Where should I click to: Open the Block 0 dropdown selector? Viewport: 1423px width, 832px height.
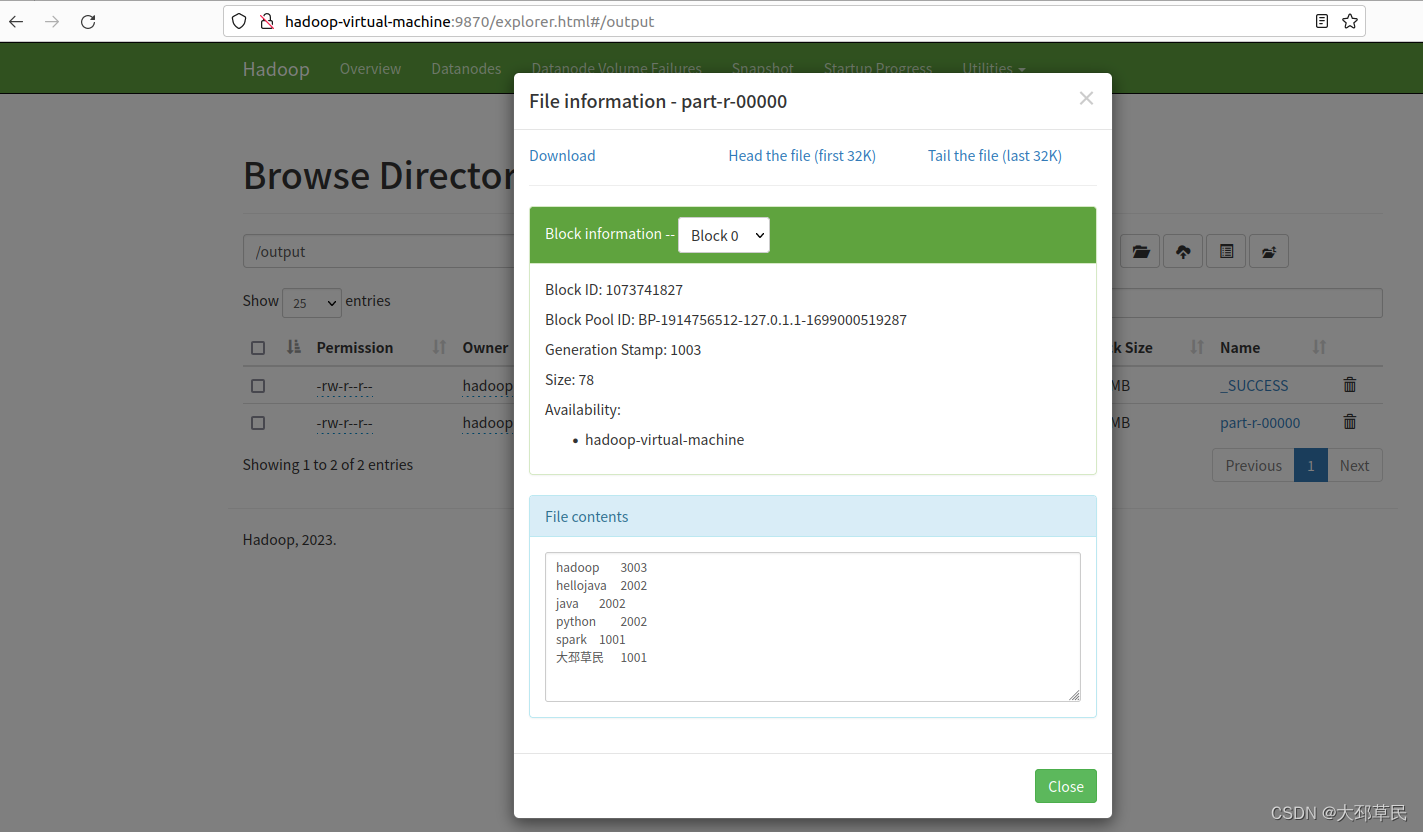(x=724, y=235)
